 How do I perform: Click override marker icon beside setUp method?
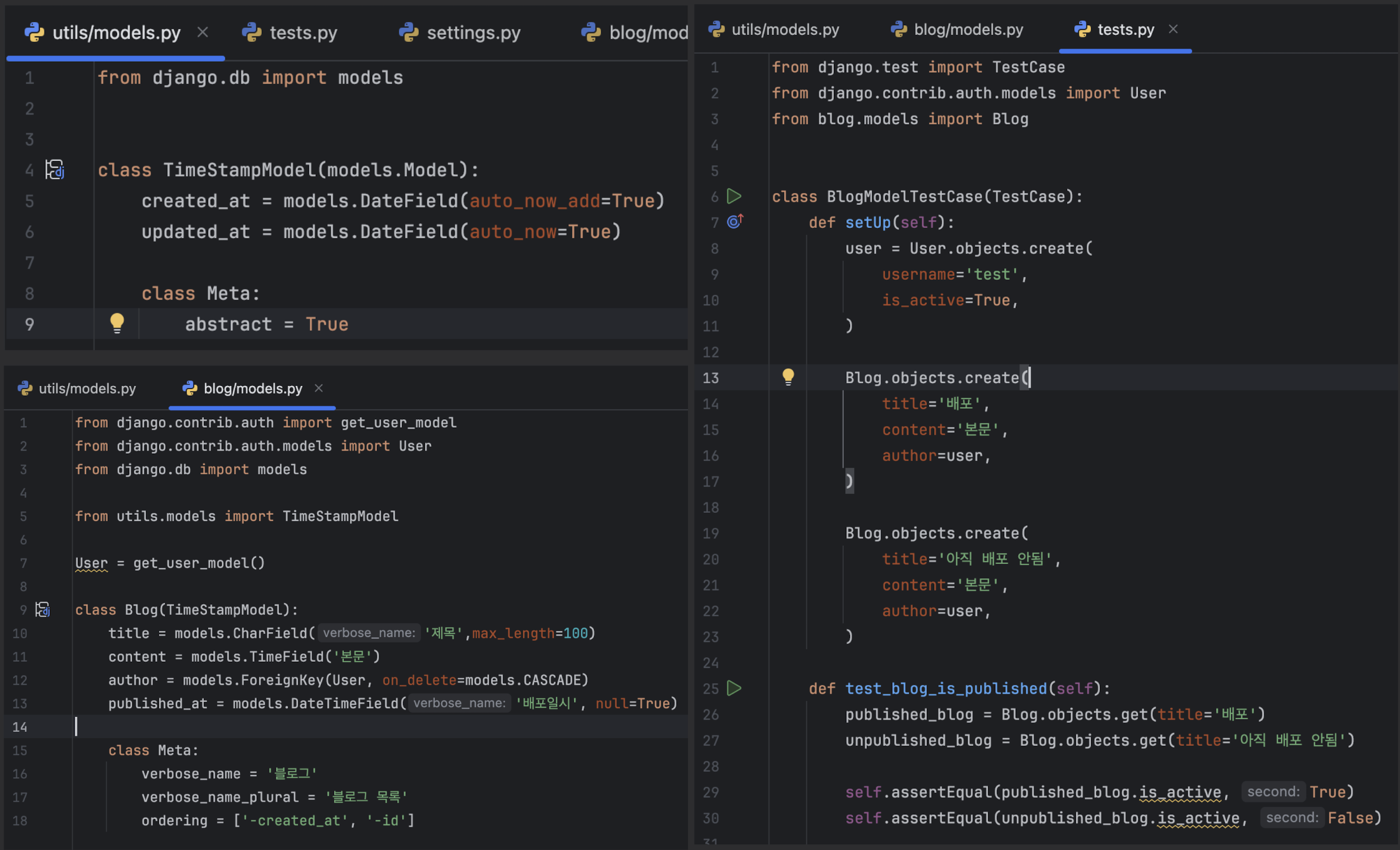[x=735, y=222]
